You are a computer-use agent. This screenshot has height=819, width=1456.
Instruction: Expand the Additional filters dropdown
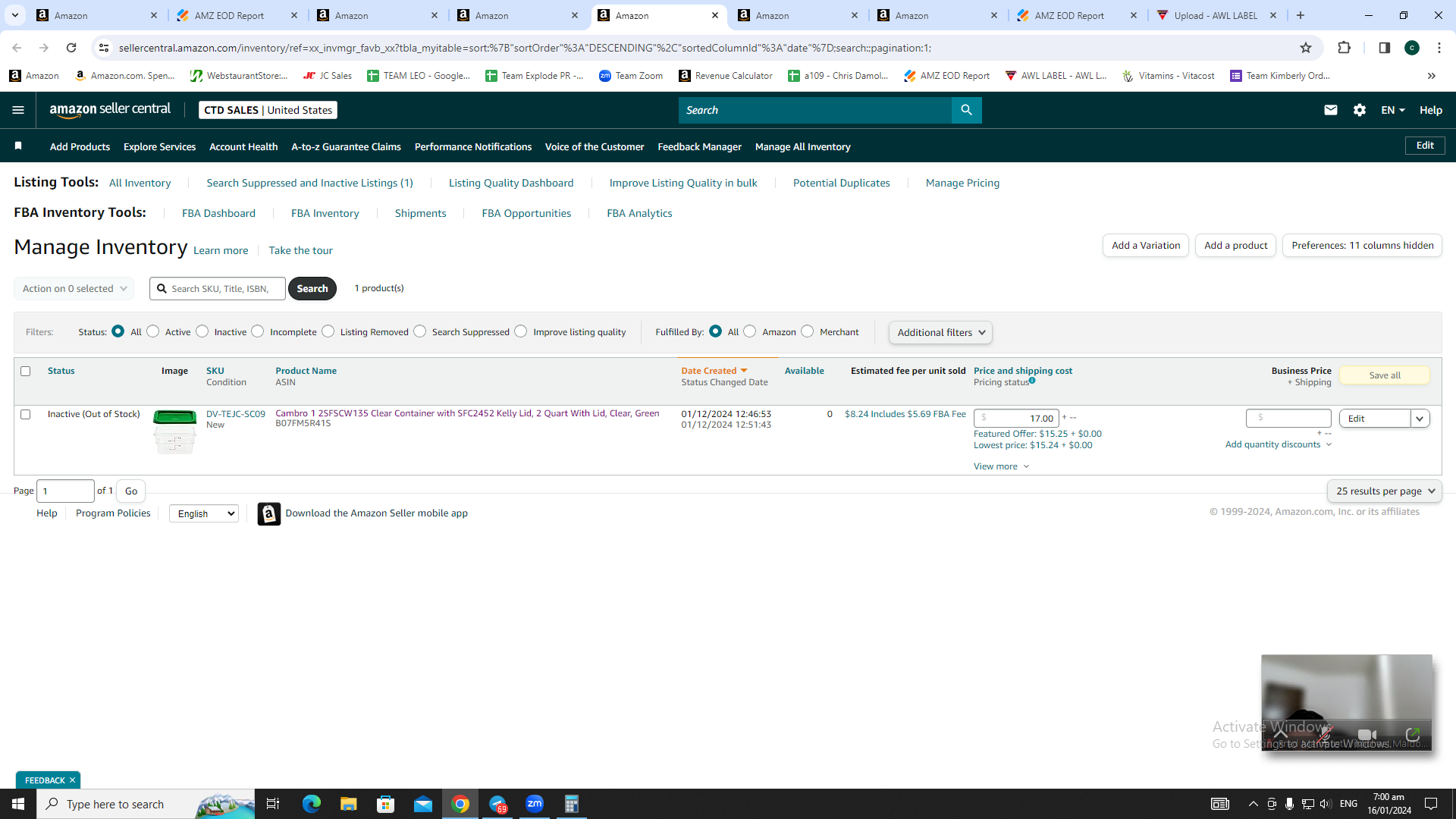(940, 332)
